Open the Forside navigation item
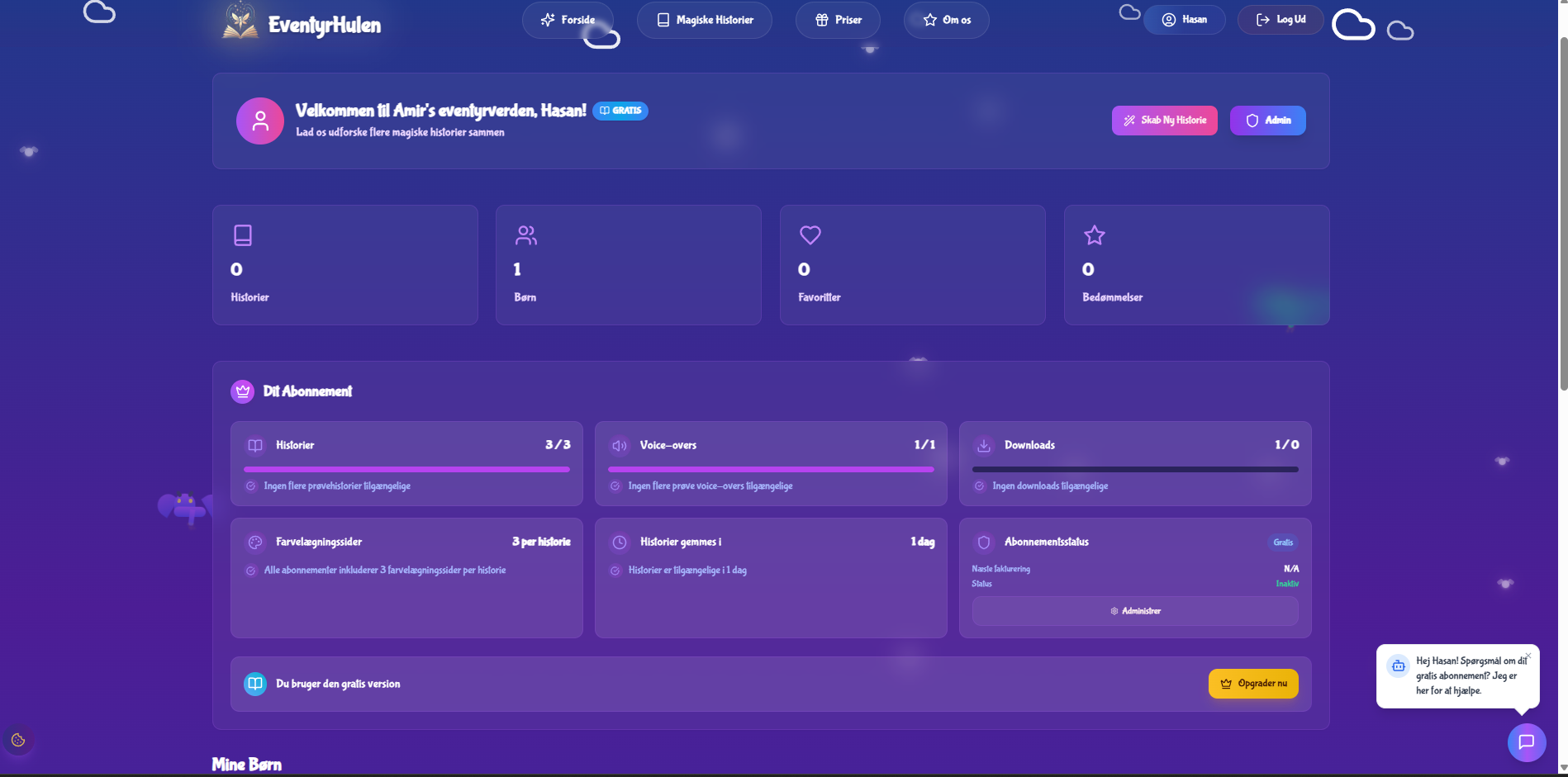 point(568,20)
